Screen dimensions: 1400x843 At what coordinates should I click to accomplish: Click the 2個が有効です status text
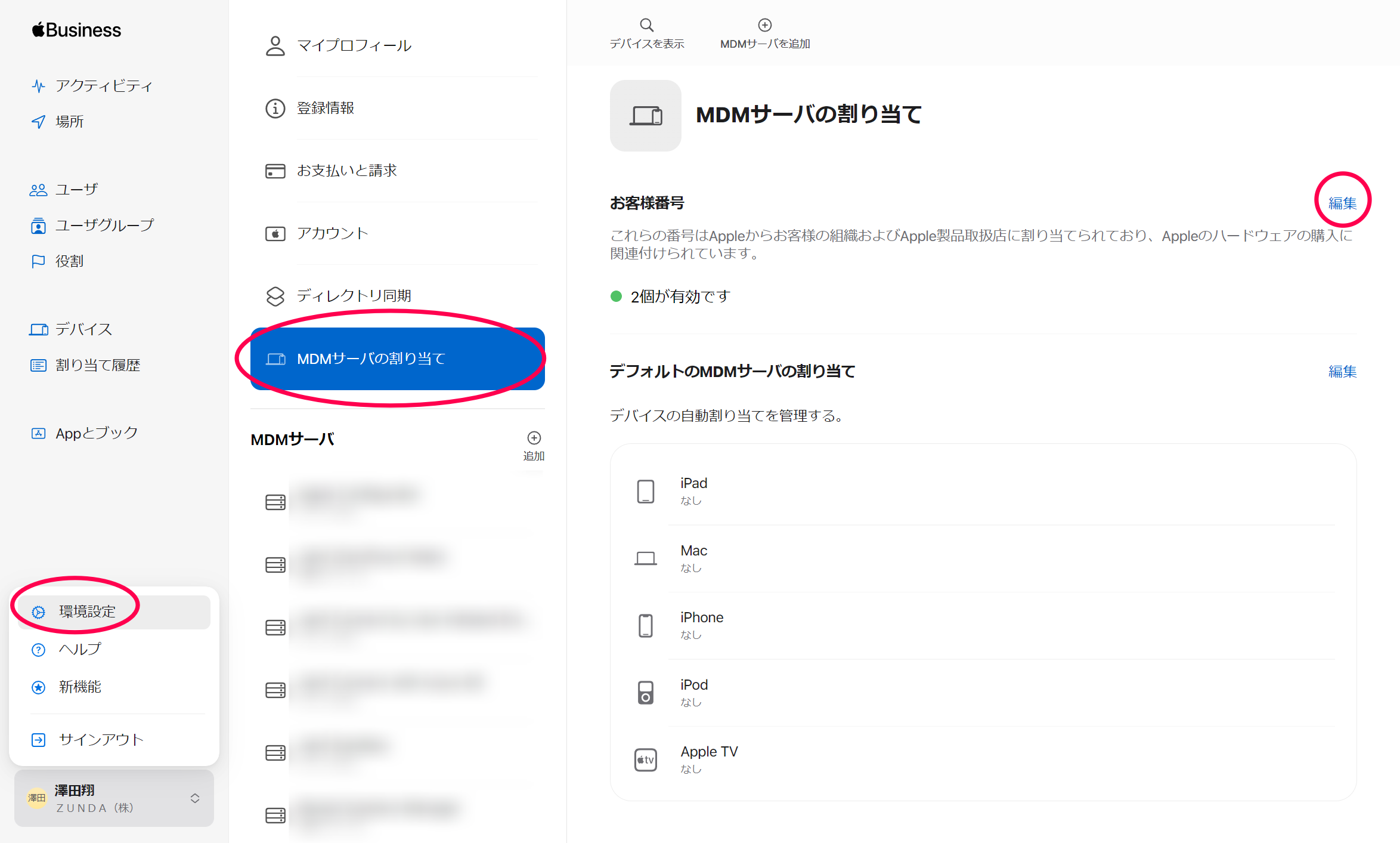pyautogui.click(x=680, y=297)
